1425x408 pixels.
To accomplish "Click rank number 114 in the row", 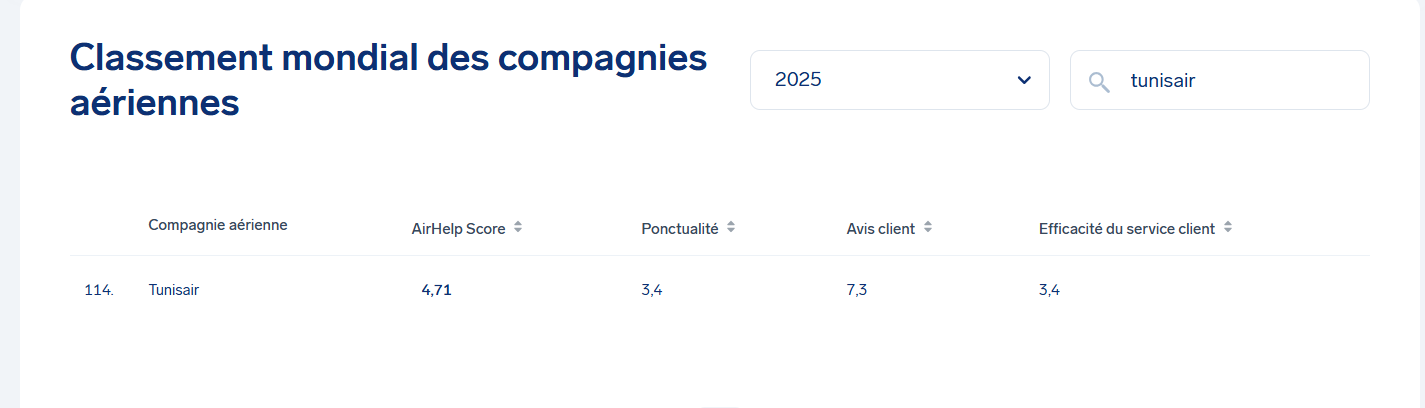I will point(99,291).
